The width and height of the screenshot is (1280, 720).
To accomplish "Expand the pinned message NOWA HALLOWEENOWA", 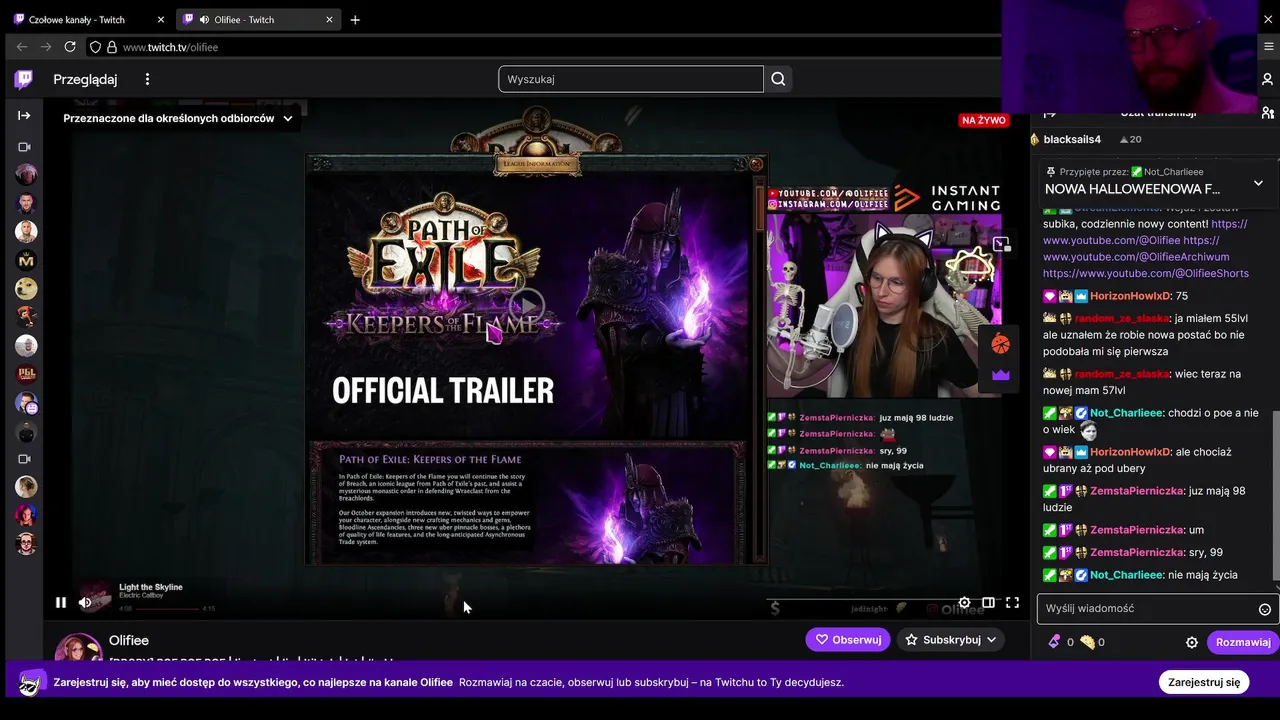I will pyautogui.click(x=1258, y=183).
